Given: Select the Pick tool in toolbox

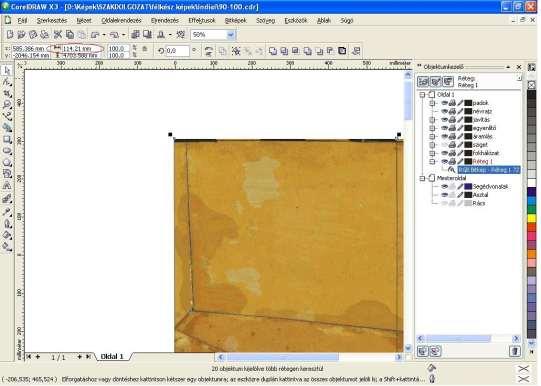Looking at the screenshot, I should click(7, 70).
